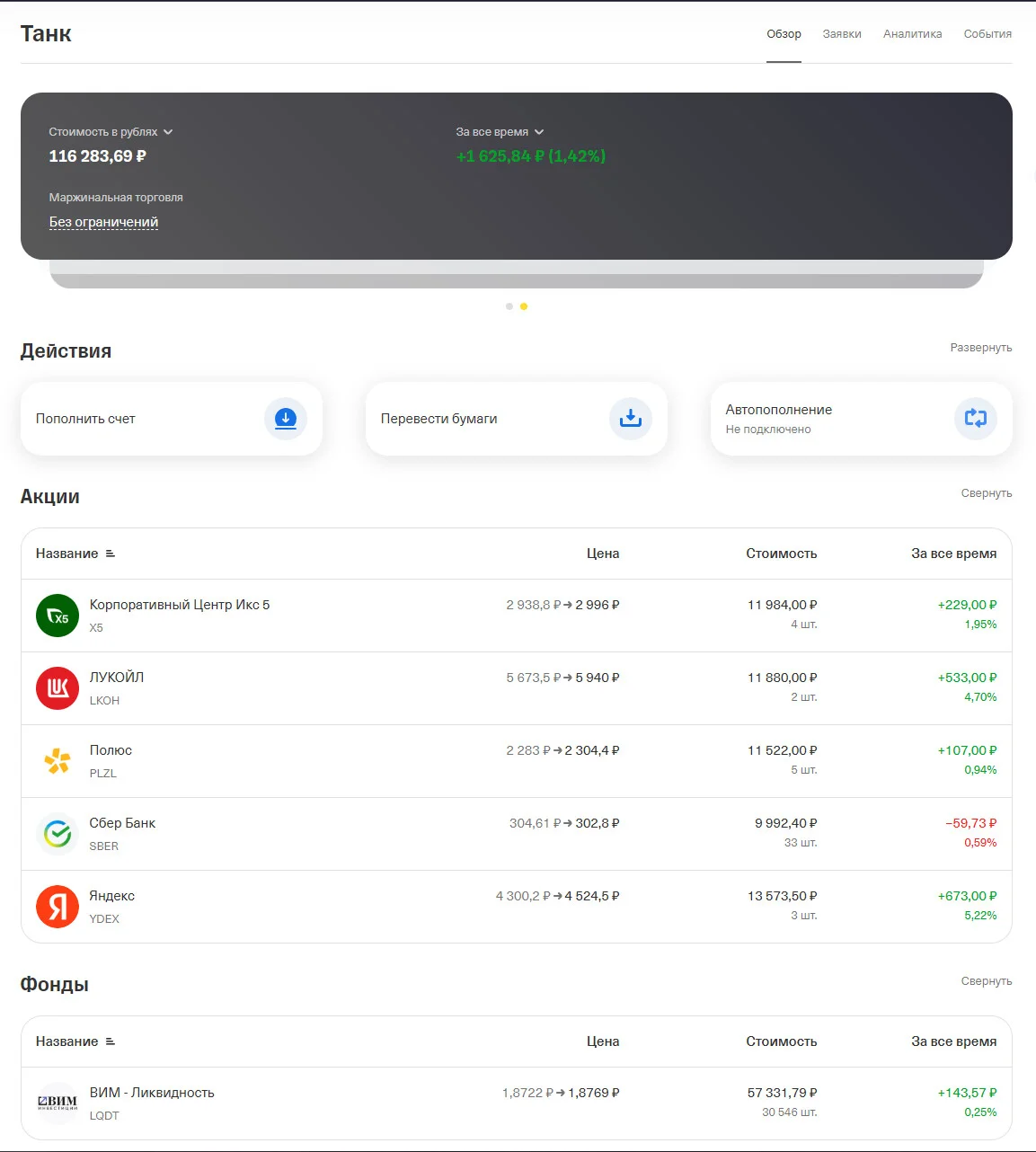Click the Маржинальная торговля label
This screenshot has width=1036, height=1152.
116,198
